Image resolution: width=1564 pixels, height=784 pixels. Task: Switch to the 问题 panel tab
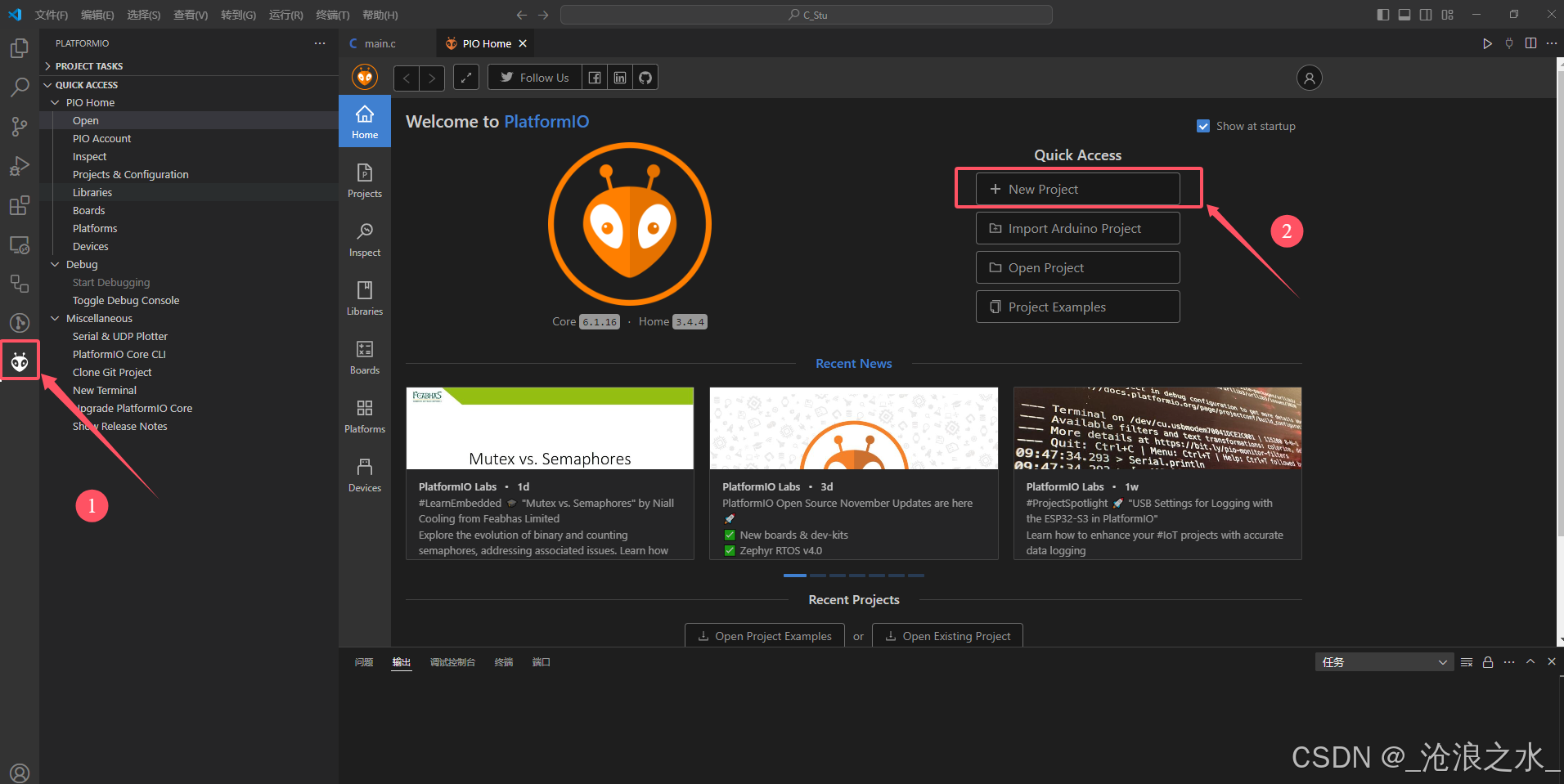[x=364, y=662]
